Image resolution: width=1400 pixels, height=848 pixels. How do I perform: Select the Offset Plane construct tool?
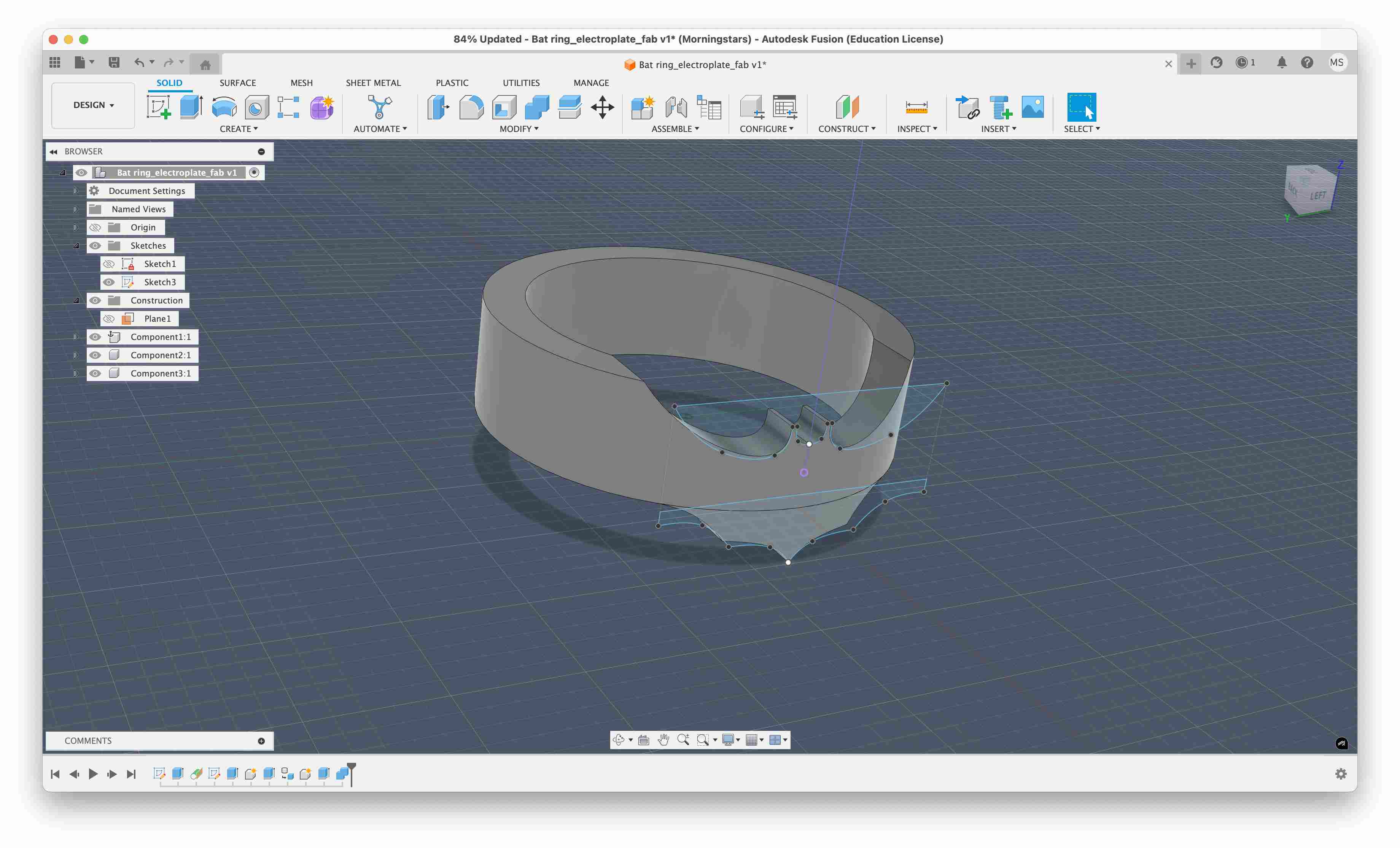pyautogui.click(x=846, y=107)
